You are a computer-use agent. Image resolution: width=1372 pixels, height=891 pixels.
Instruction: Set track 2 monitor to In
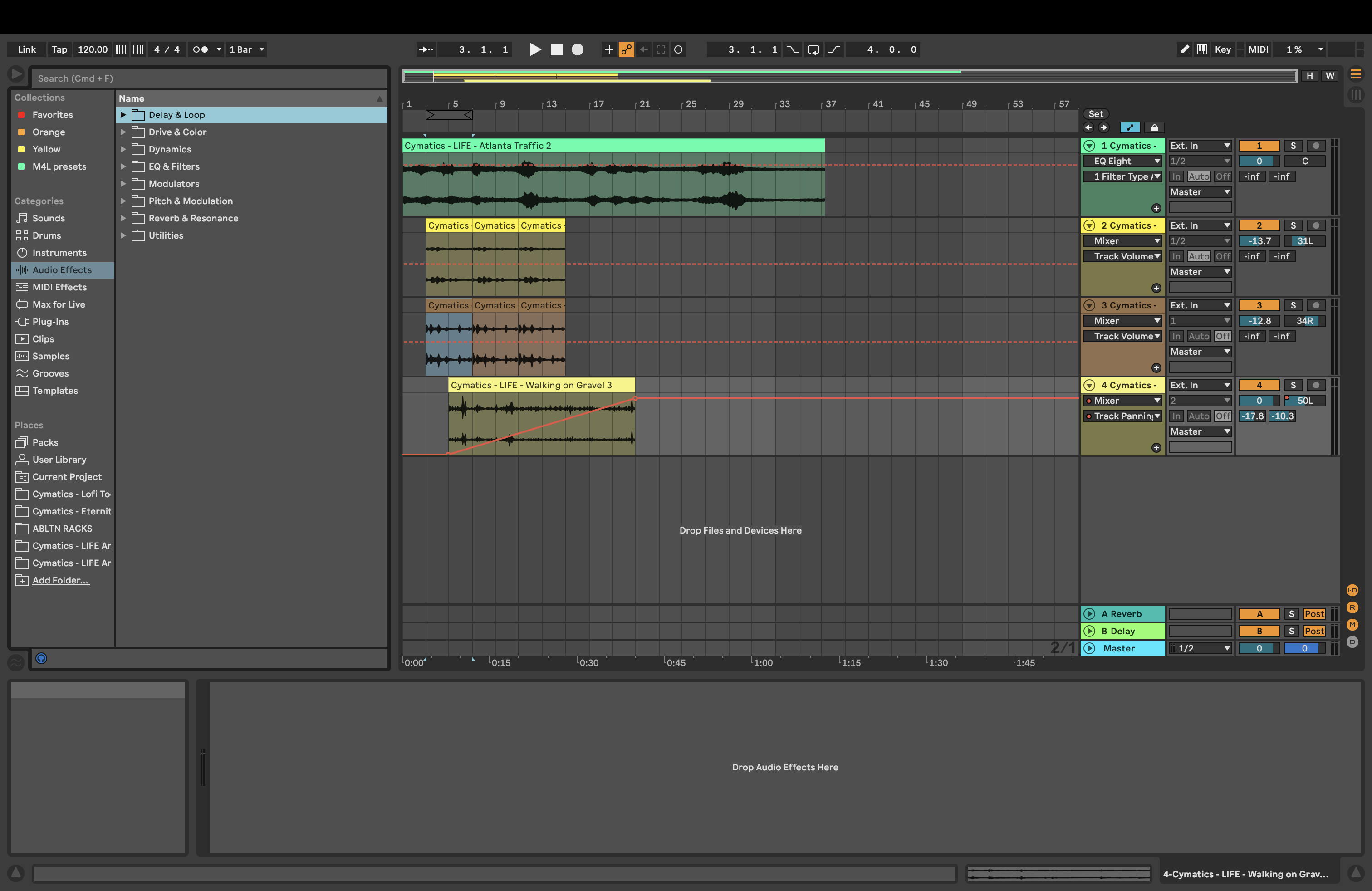coord(1176,257)
